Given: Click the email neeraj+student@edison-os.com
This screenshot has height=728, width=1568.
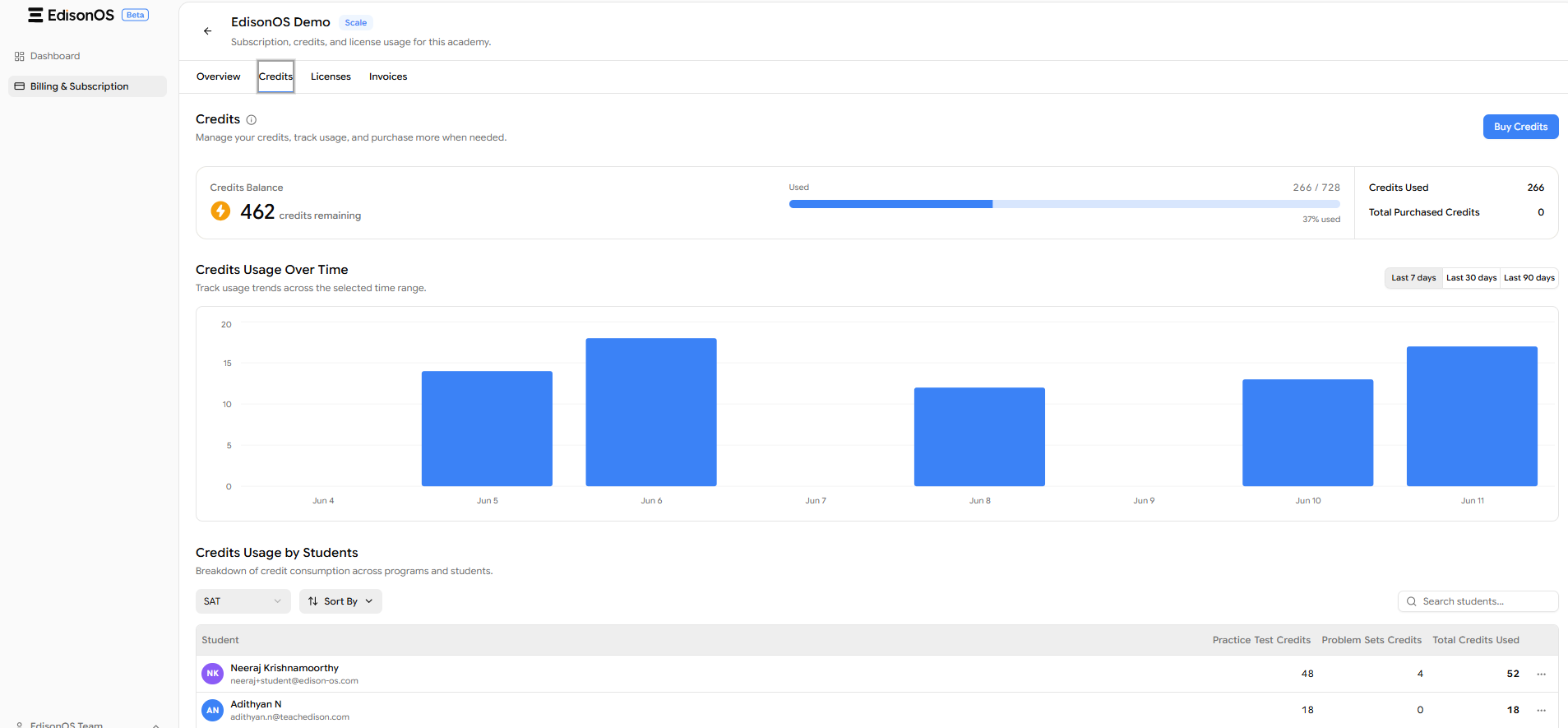Looking at the screenshot, I should click(x=294, y=681).
